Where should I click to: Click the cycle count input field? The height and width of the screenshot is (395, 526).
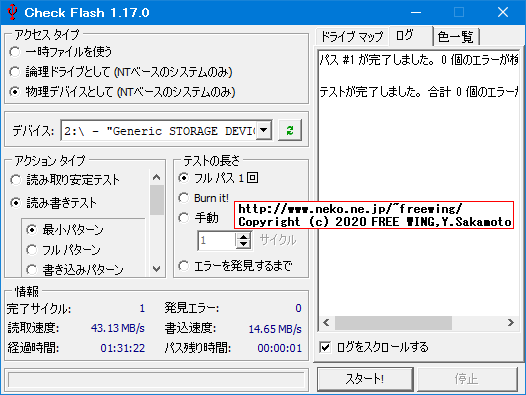pos(217,240)
